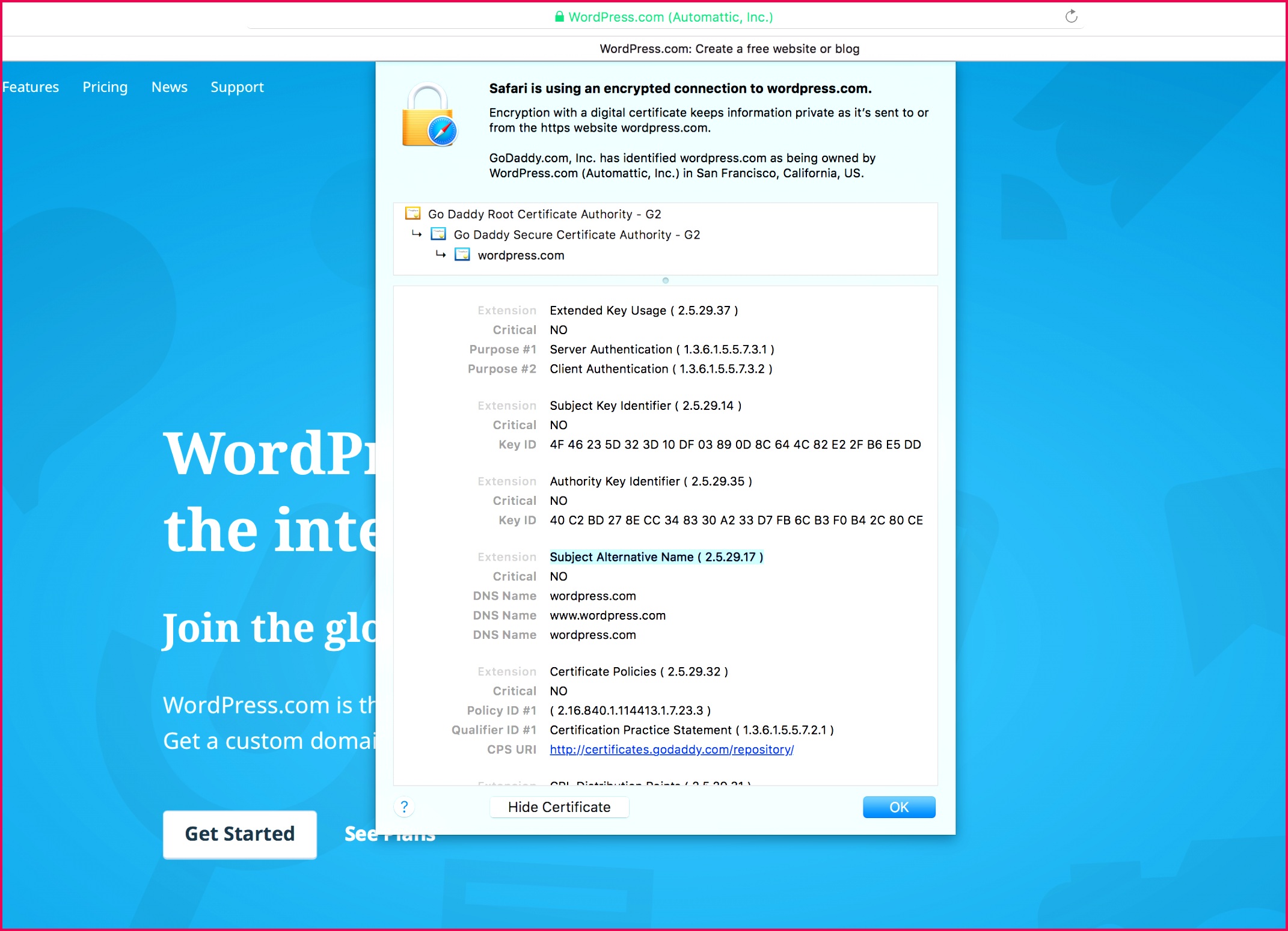
Task: Click the WordPress.com address bar text
Action: tap(670, 17)
